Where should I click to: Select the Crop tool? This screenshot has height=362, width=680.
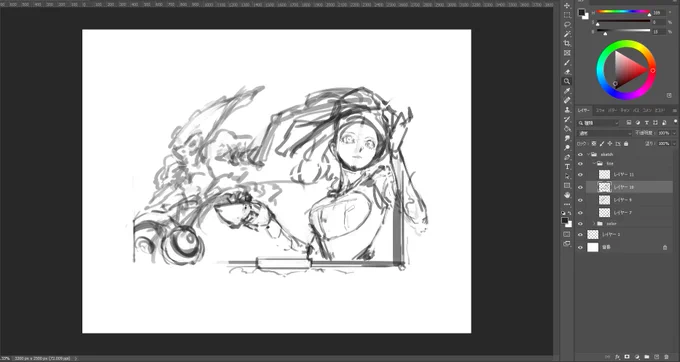point(567,43)
